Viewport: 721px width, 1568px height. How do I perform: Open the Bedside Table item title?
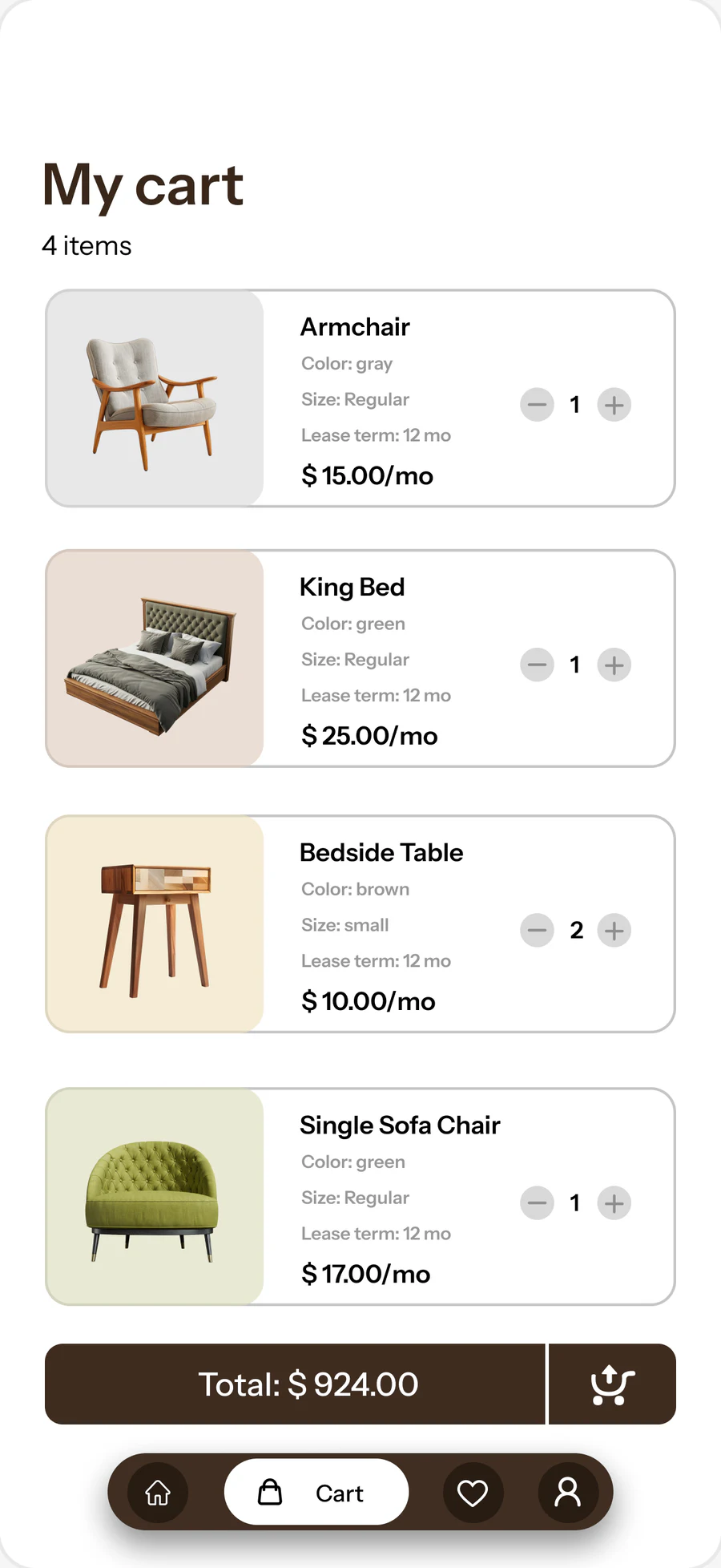(381, 852)
